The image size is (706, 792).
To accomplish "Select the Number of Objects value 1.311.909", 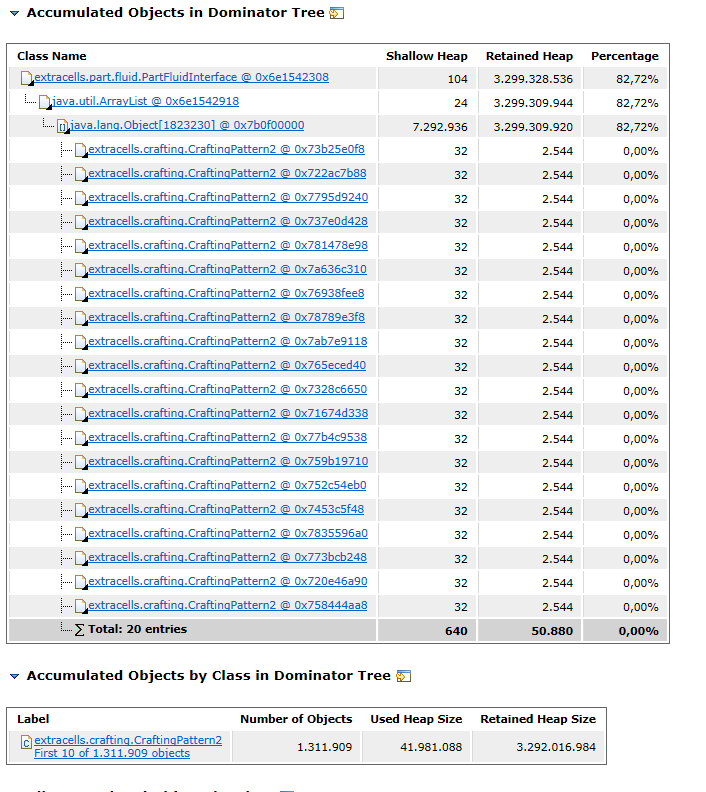I will [324, 747].
